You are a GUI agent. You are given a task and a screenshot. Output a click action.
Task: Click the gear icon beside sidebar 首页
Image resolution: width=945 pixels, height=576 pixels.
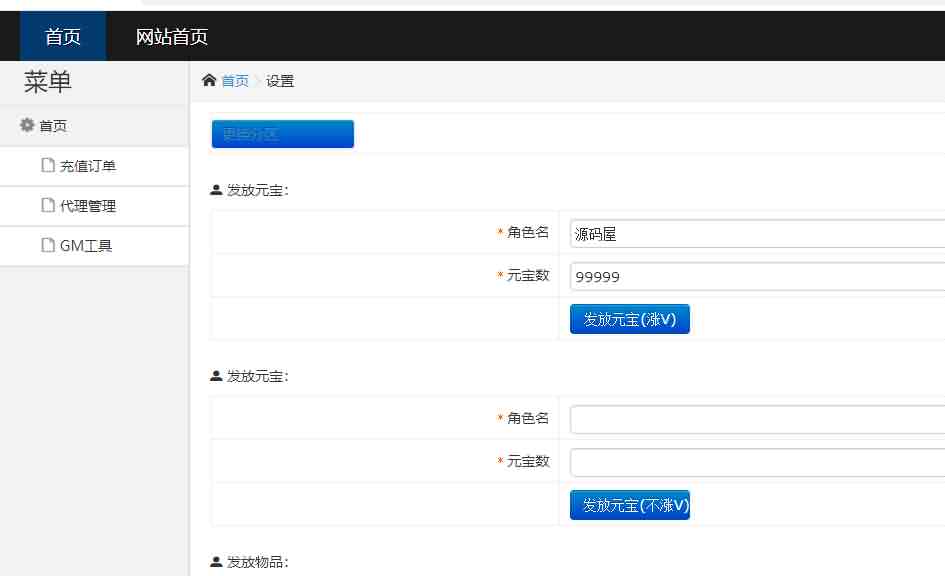(27, 125)
